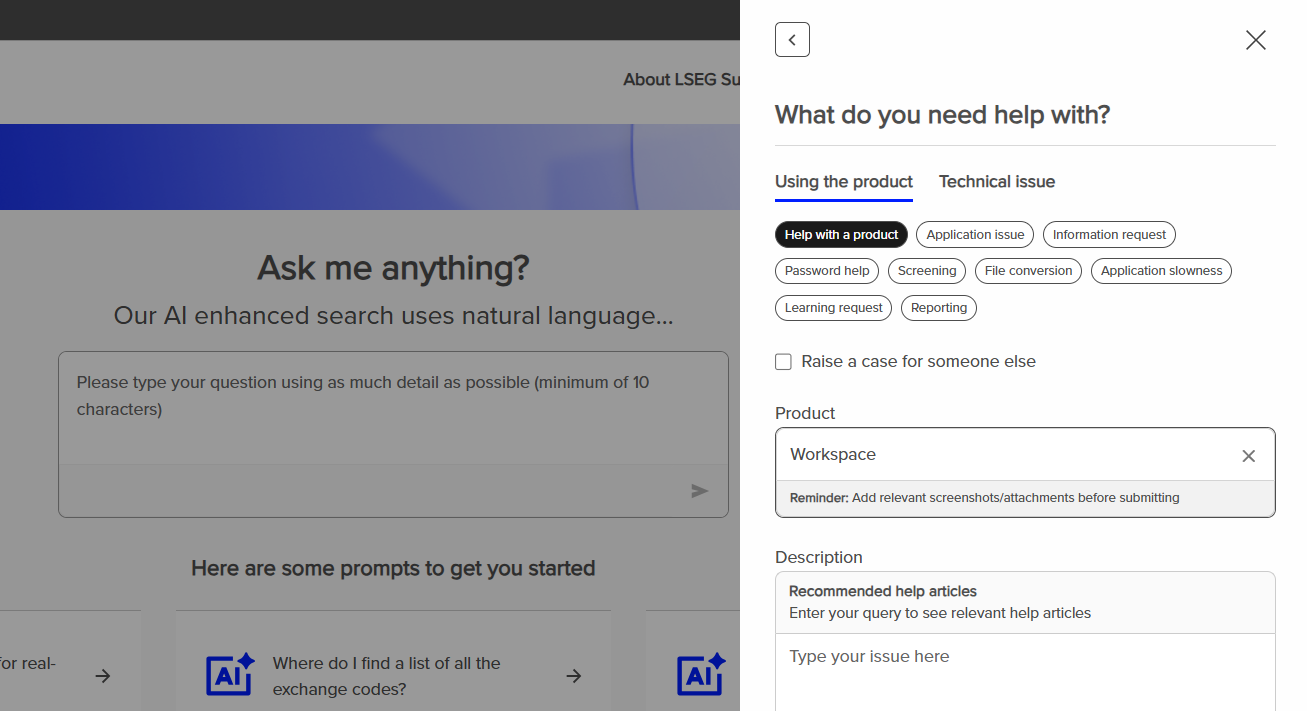Viewport: 1307px width, 711px height.
Task: Close the help panel with the X icon
Action: pos(1255,40)
